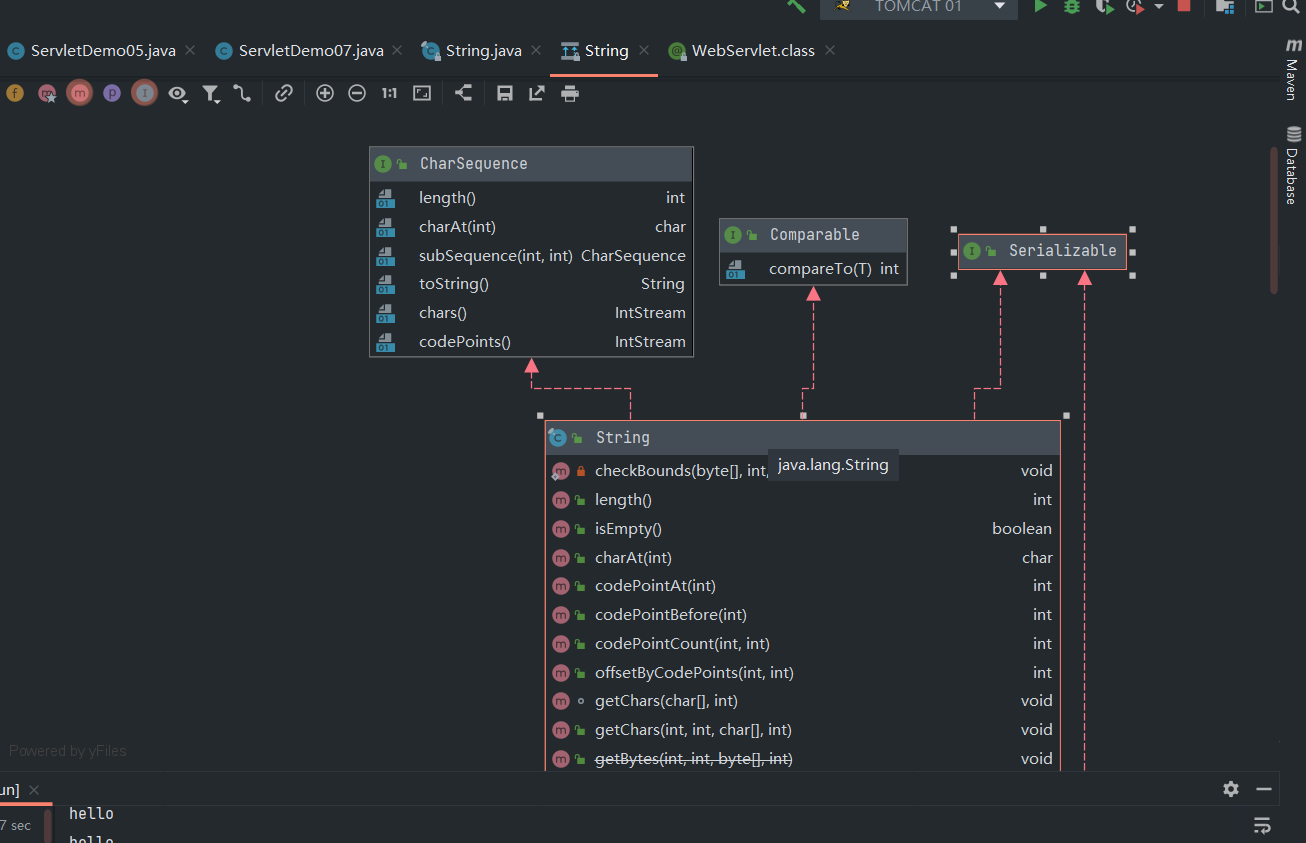Toggle Constructors visibility in diagram toolbar
This screenshot has width=1306, height=843.
(x=47, y=93)
